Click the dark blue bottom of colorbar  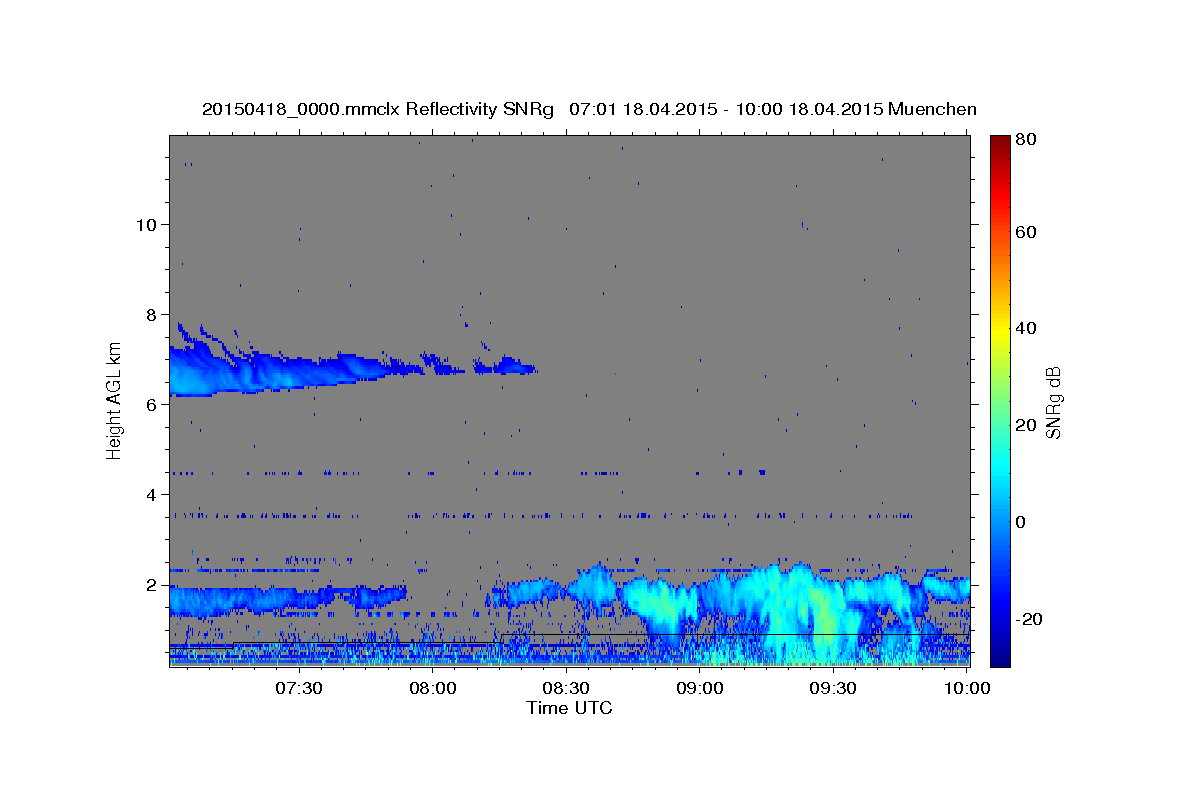point(1000,655)
